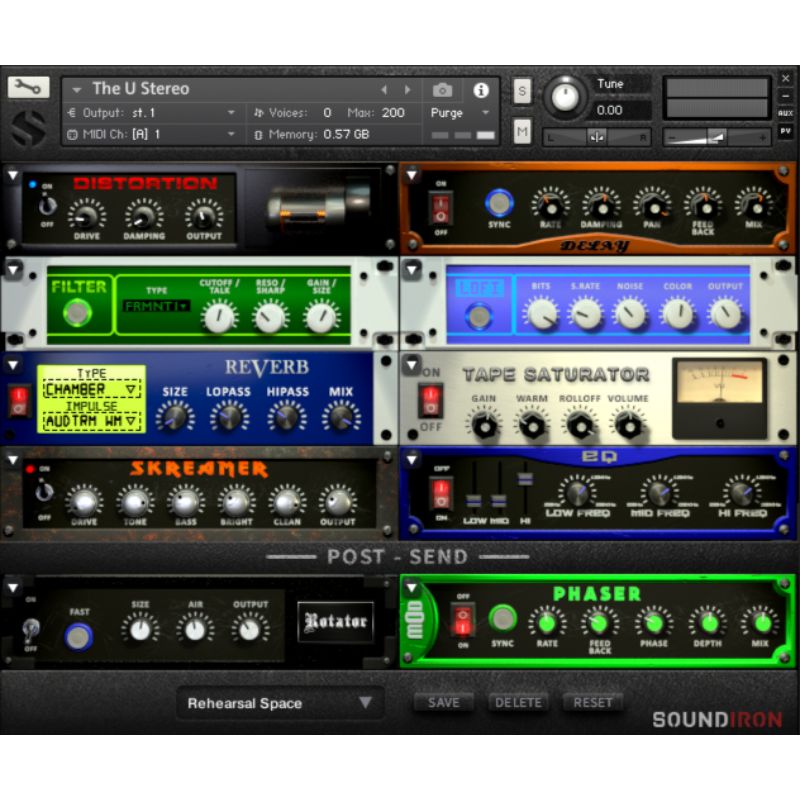Click the Skreamer Tone knob
Screen dimensions: 800x800
(x=135, y=502)
